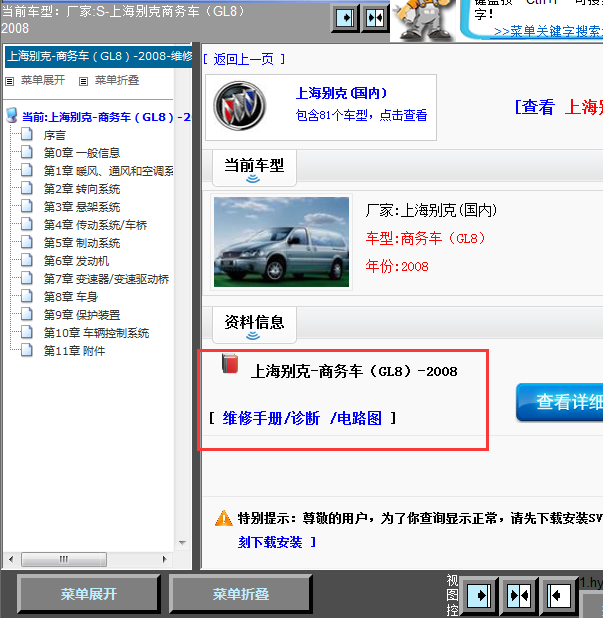603x618 pixels.
Task: Click the tree scrollbar left arrow
Action: (x=11, y=559)
